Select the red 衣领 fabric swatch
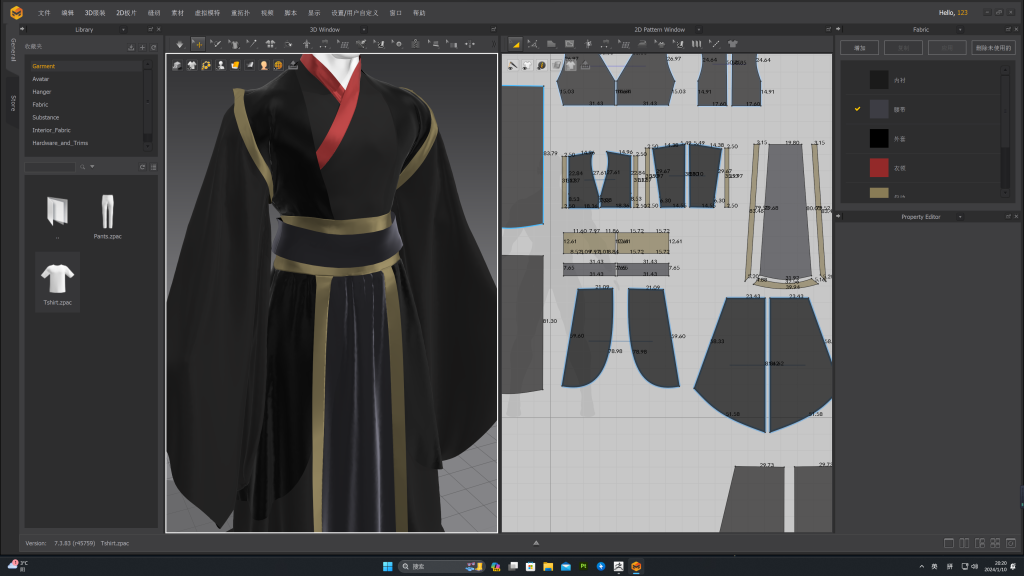 pos(879,168)
